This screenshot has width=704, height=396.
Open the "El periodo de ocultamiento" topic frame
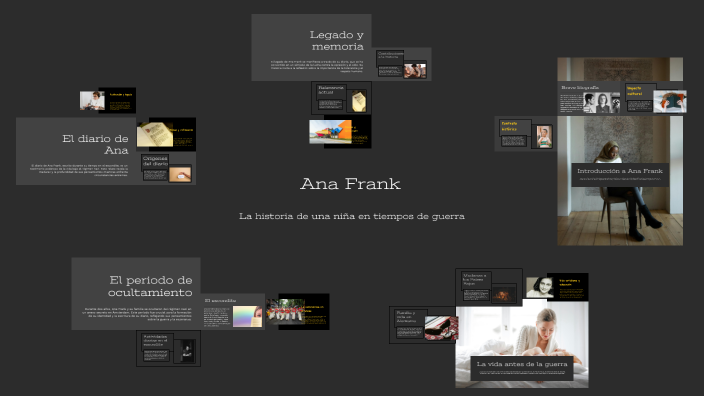(136, 294)
